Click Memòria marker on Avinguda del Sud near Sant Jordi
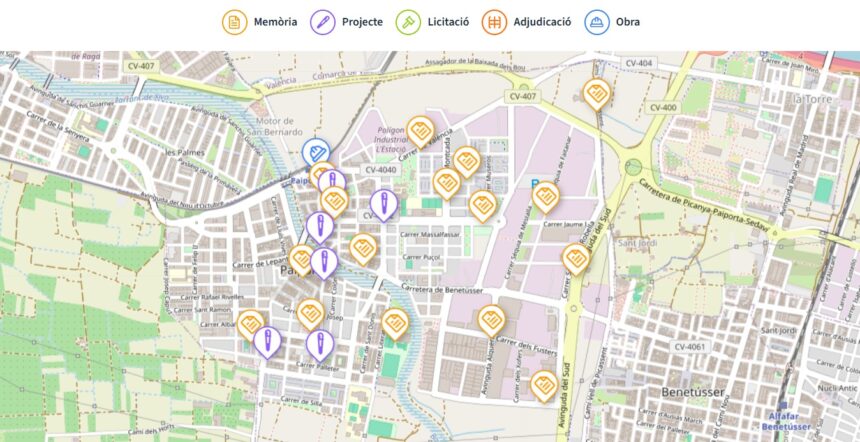The image size is (860, 442). (576, 259)
